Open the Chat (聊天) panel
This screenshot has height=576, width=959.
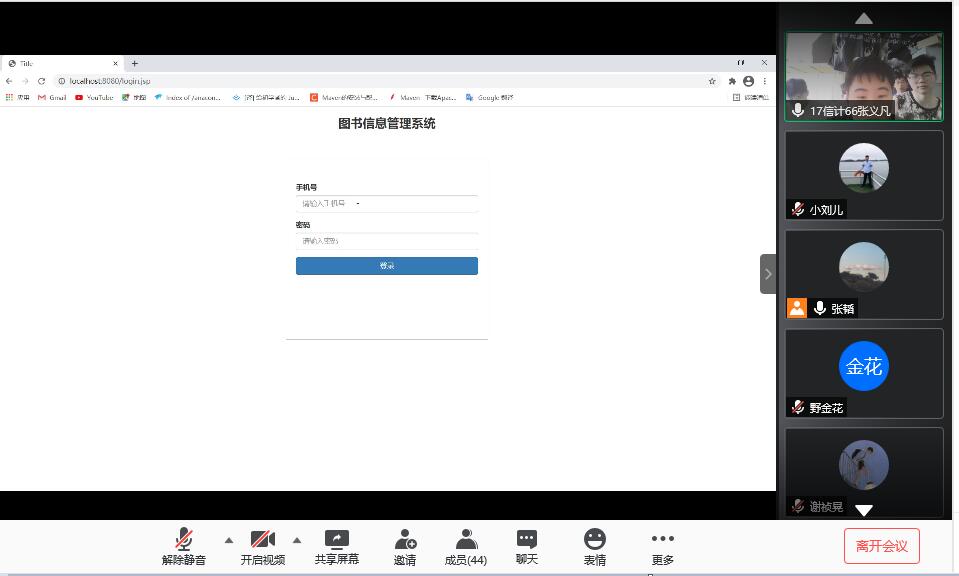(x=527, y=547)
